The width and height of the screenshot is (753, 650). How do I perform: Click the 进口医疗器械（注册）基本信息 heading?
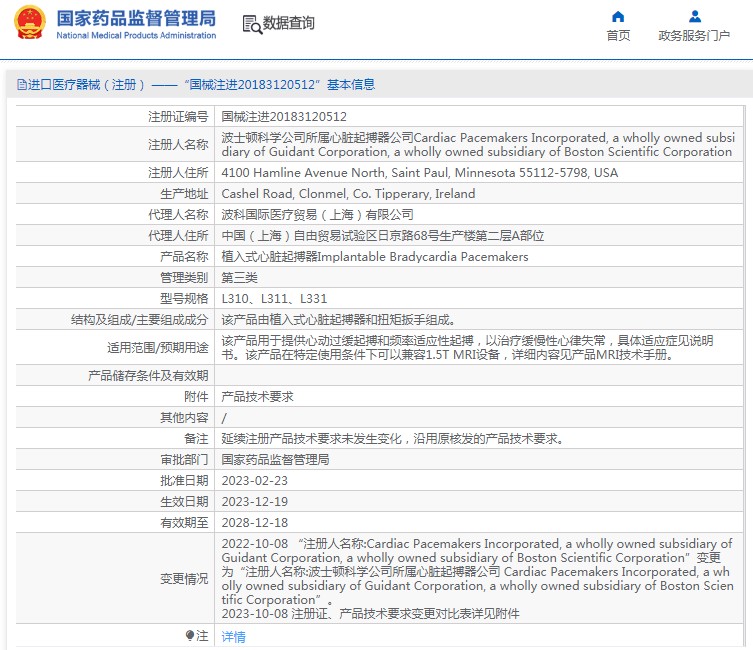pyautogui.click(x=196, y=85)
